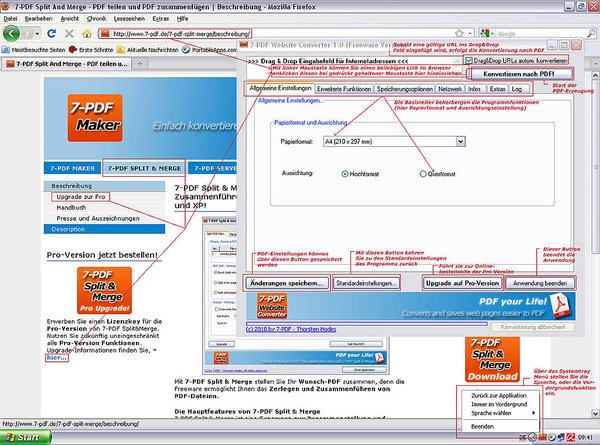Click the red Avira umbrella tray icon
Image resolution: width=600 pixels, height=445 pixels.
click(571, 437)
